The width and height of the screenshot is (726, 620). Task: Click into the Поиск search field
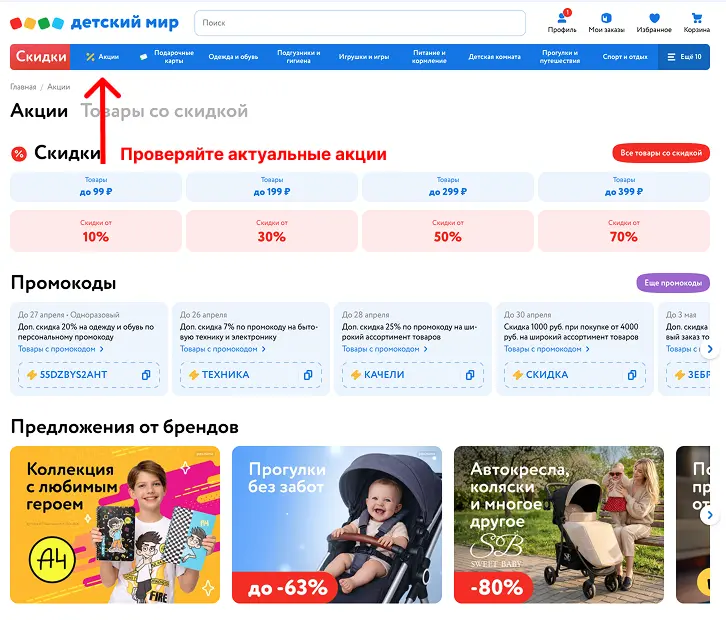pyautogui.click(x=360, y=23)
